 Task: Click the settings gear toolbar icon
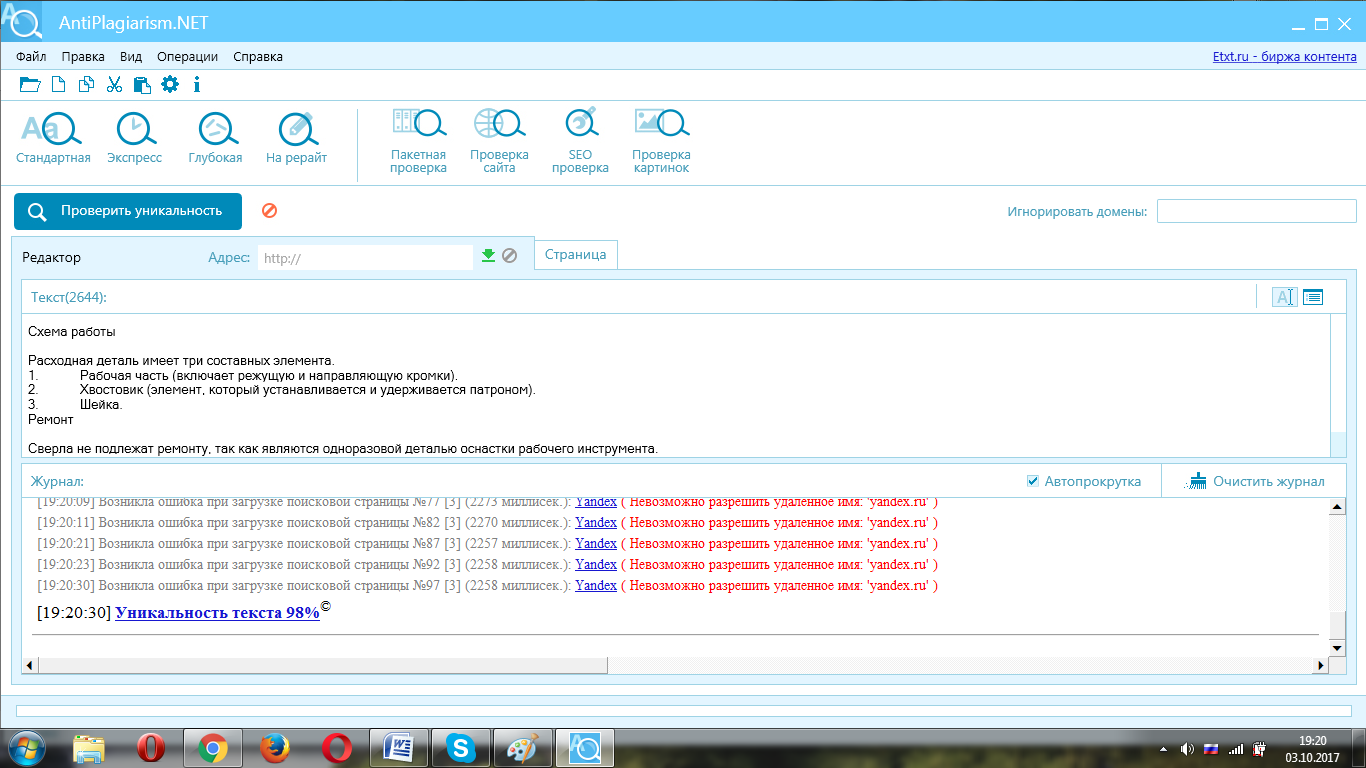(170, 85)
